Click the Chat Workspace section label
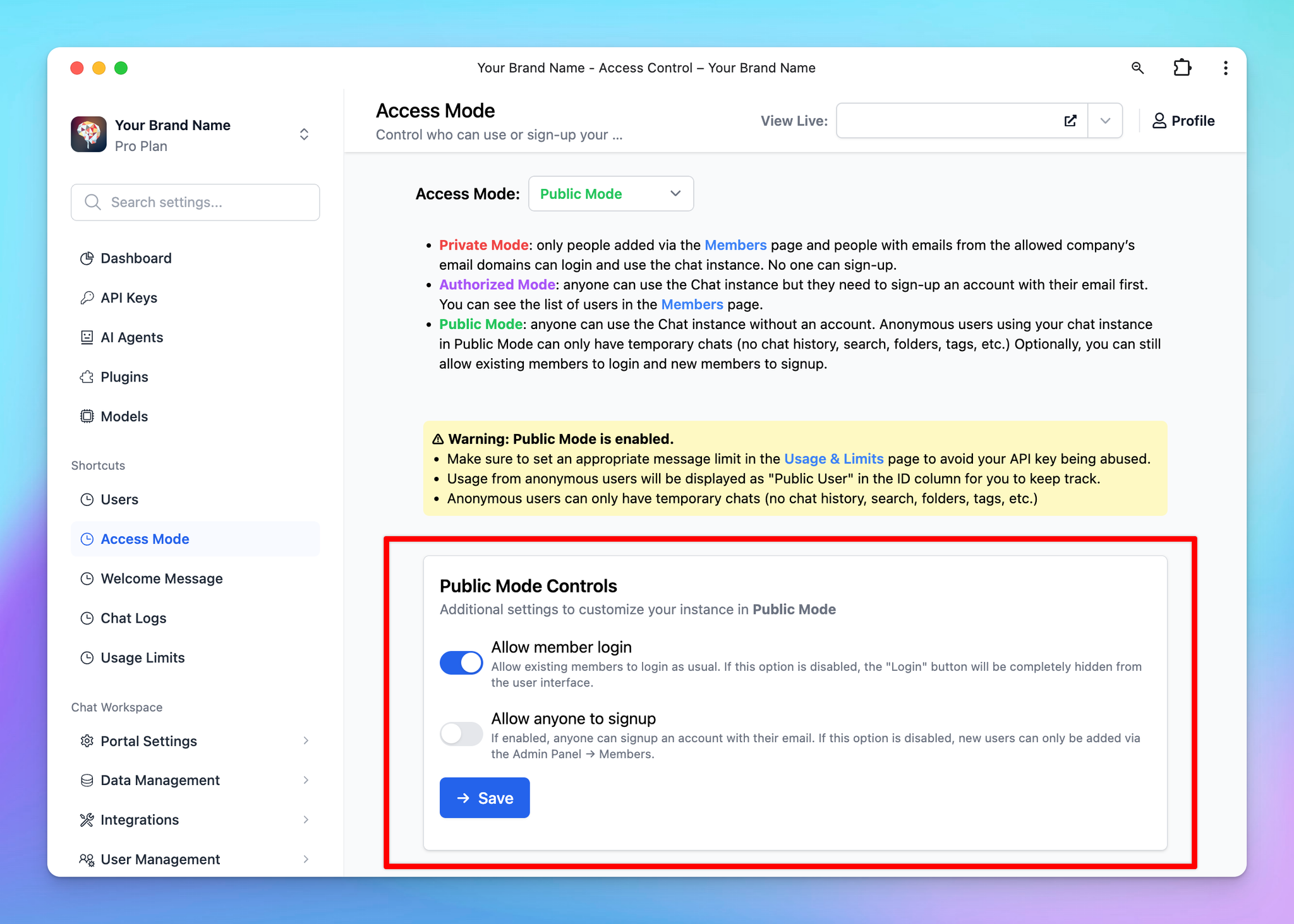1294x924 pixels. click(117, 707)
